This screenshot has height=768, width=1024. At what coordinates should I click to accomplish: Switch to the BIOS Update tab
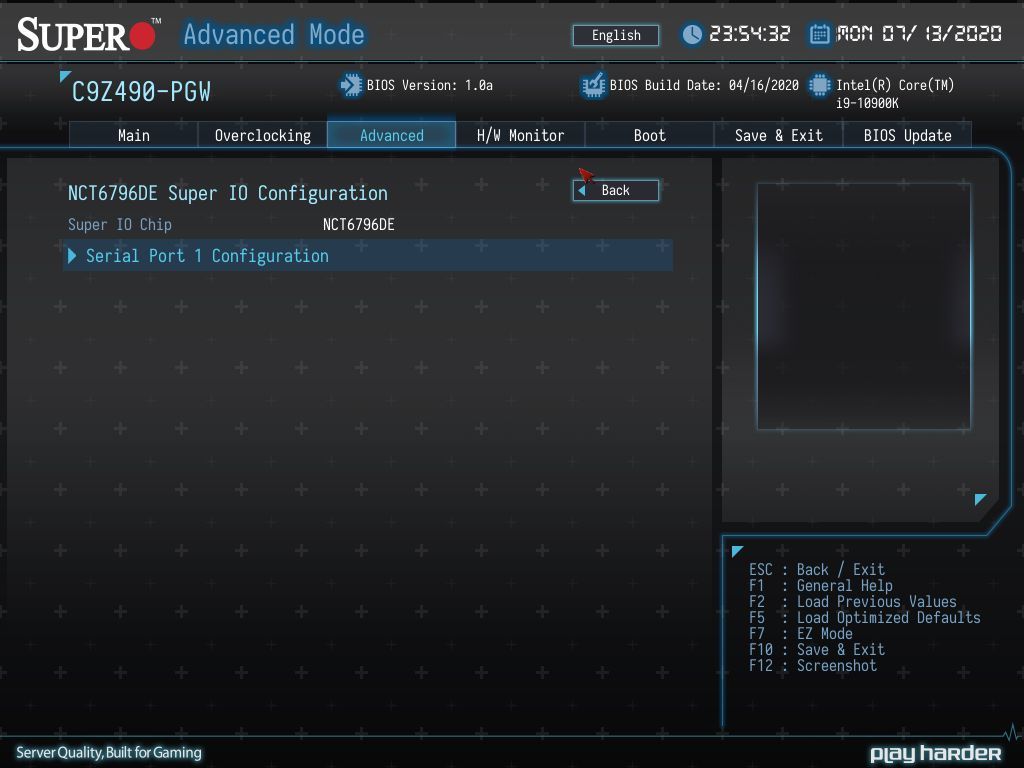[907, 135]
